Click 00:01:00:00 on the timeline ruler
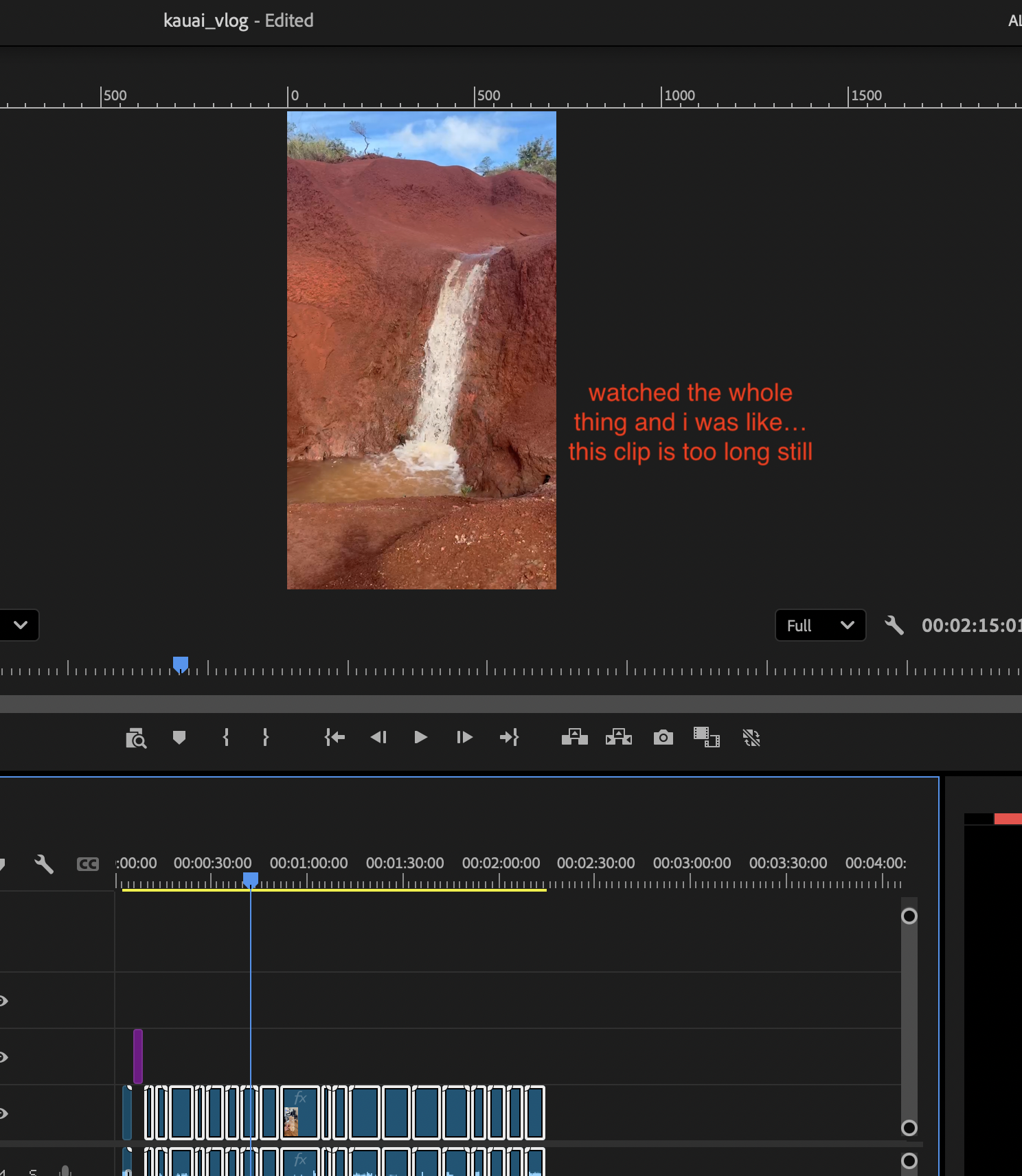Screen dimensions: 1022x1176 (309, 863)
